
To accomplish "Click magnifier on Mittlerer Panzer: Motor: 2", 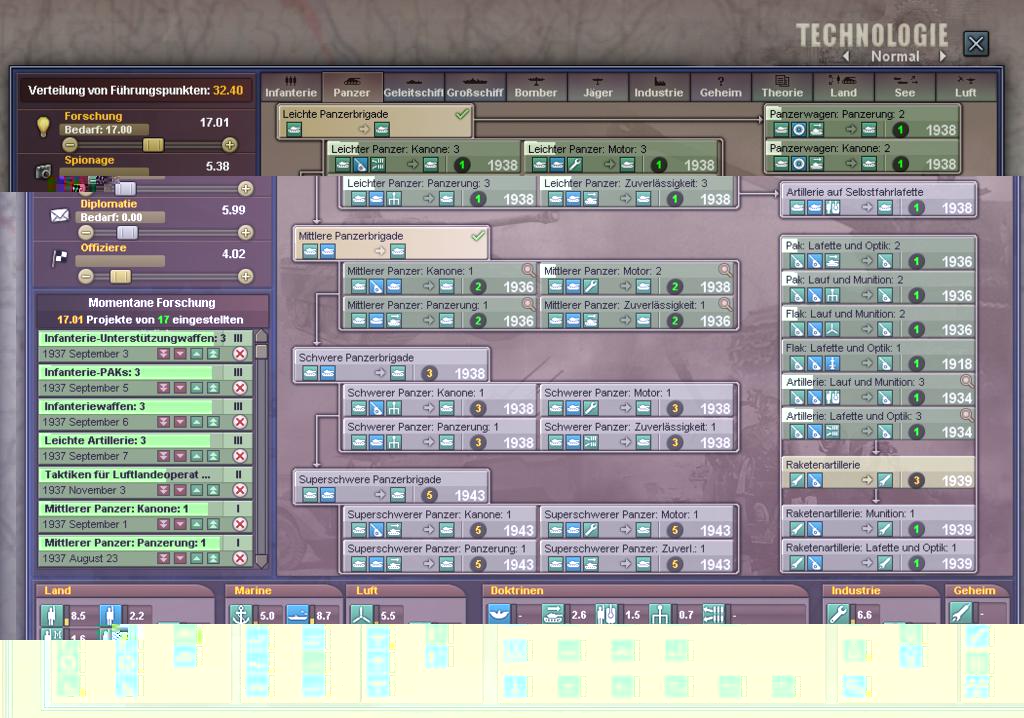I will tap(724, 270).
